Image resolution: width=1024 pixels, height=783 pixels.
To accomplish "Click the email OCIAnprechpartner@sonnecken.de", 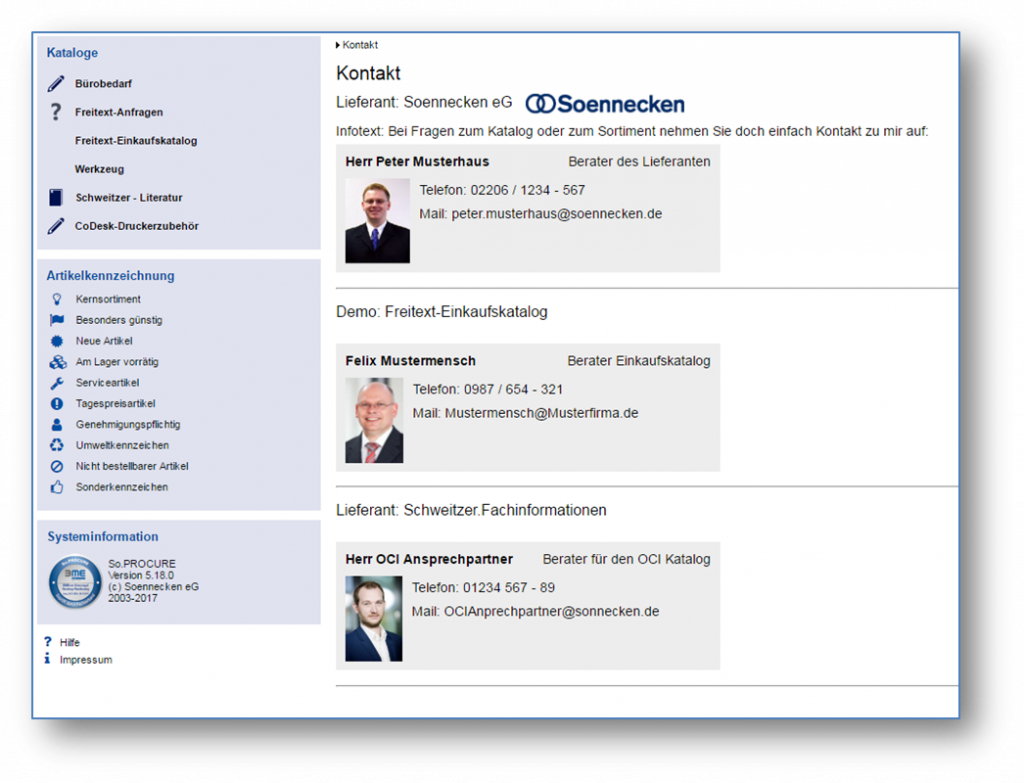I will [552, 611].
